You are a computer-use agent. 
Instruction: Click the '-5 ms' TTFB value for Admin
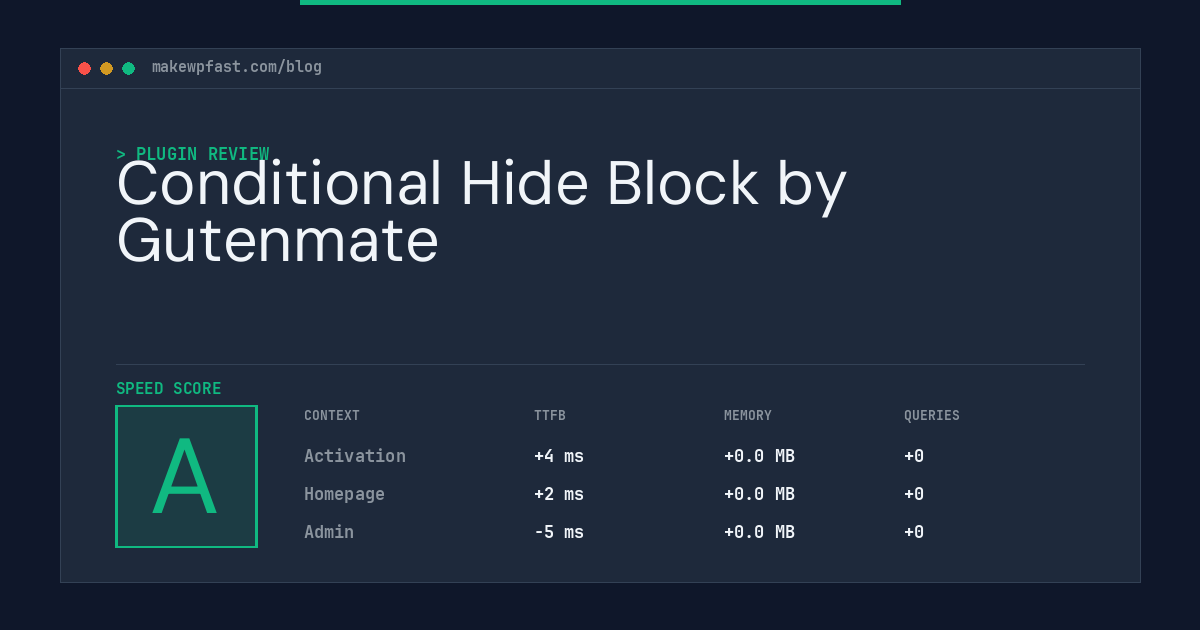559,532
